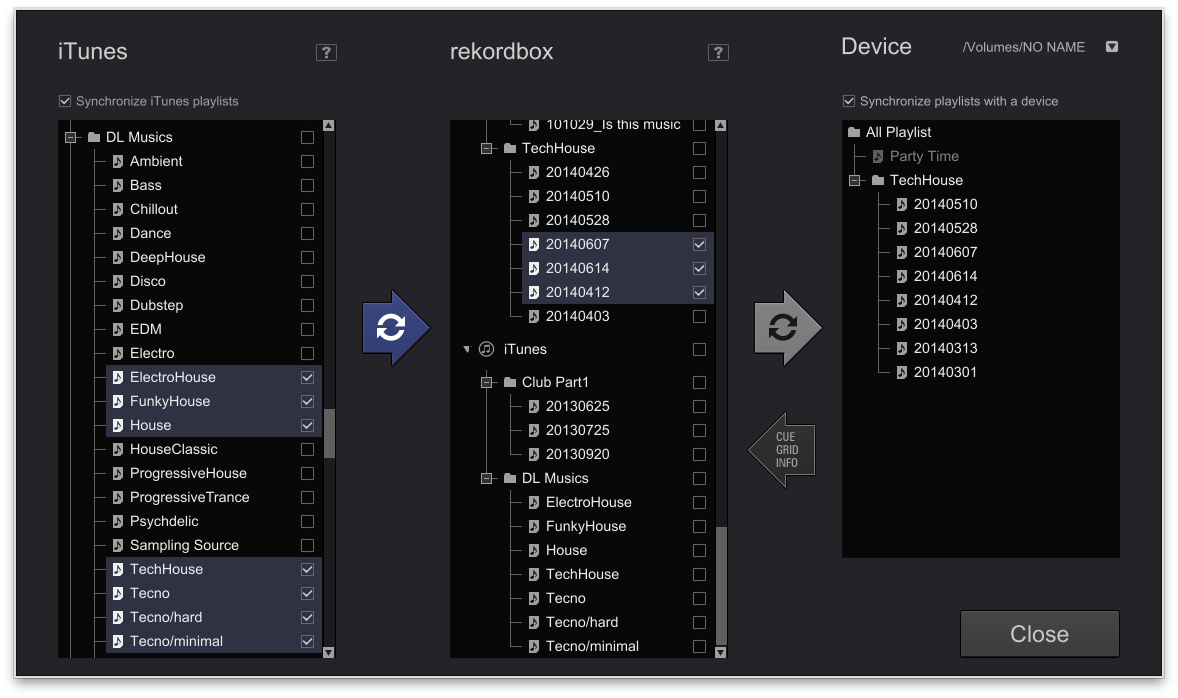Collapse the TechHouse folder in Device panel
The height and width of the screenshot is (698, 1178).
click(854, 180)
